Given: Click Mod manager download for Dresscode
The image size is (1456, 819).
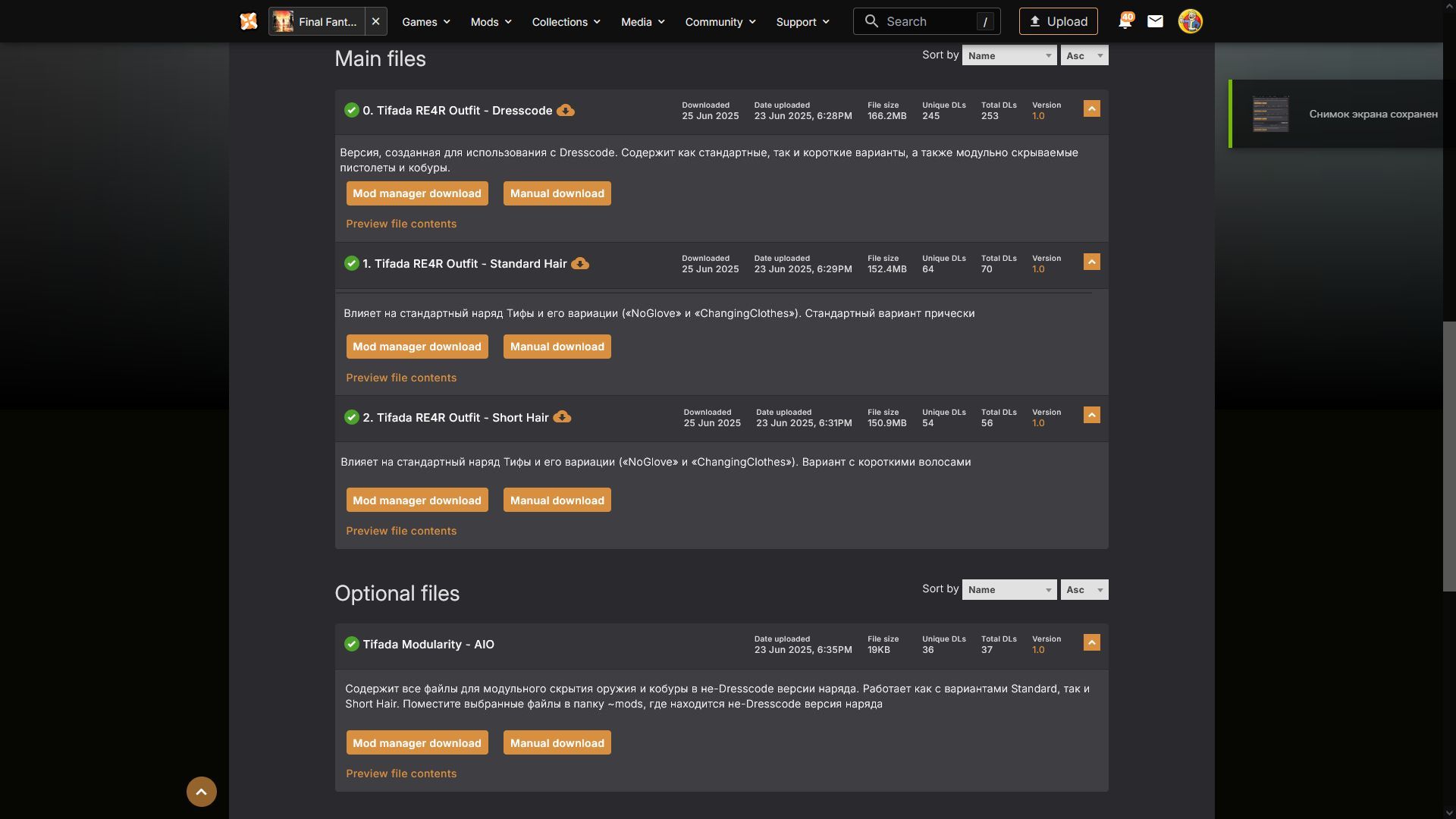Looking at the screenshot, I should click(x=417, y=193).
